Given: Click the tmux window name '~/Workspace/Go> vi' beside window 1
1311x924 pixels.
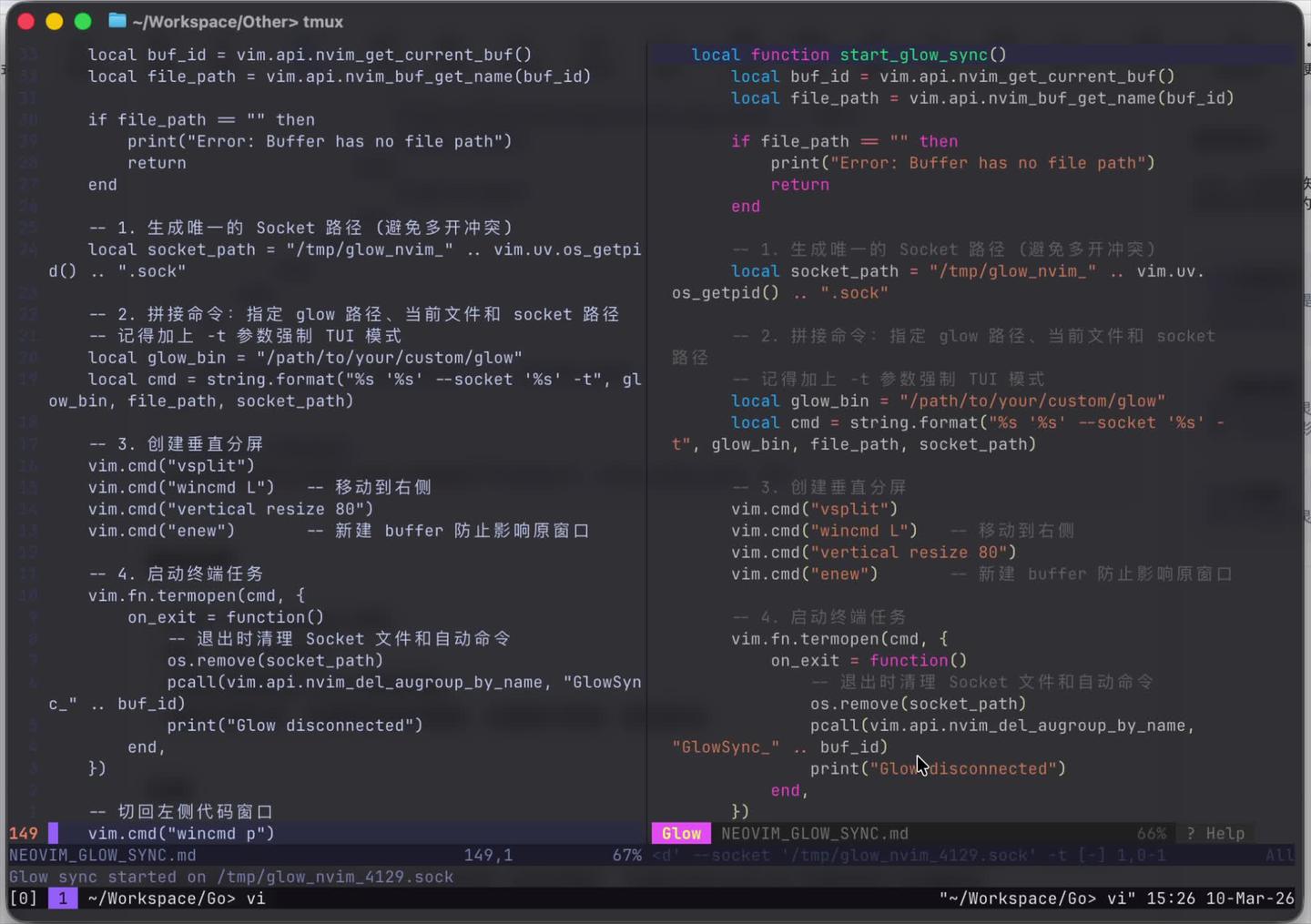Looking at the screenshot, I should (x=177, y=899).
